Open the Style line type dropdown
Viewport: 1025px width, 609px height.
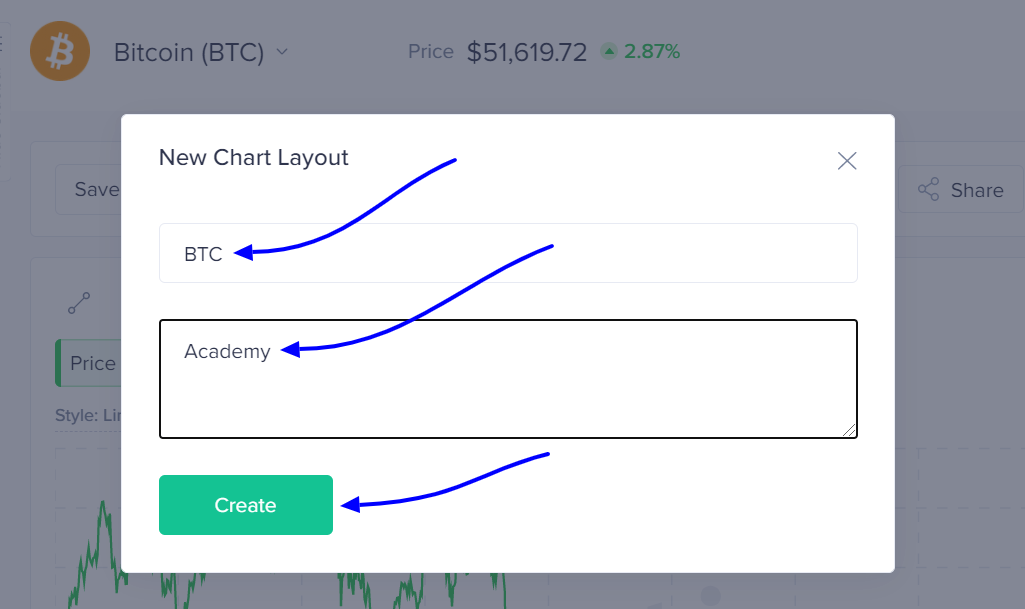(88, 416)
